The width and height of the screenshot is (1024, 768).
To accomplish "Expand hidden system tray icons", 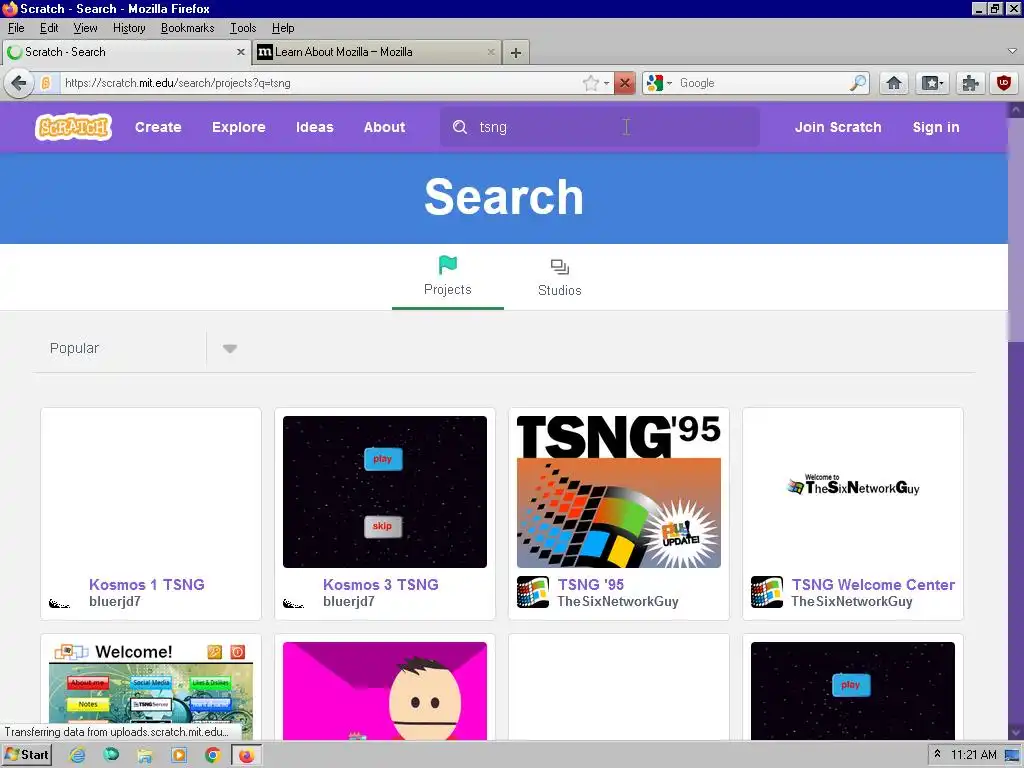I will pos(937,754).
